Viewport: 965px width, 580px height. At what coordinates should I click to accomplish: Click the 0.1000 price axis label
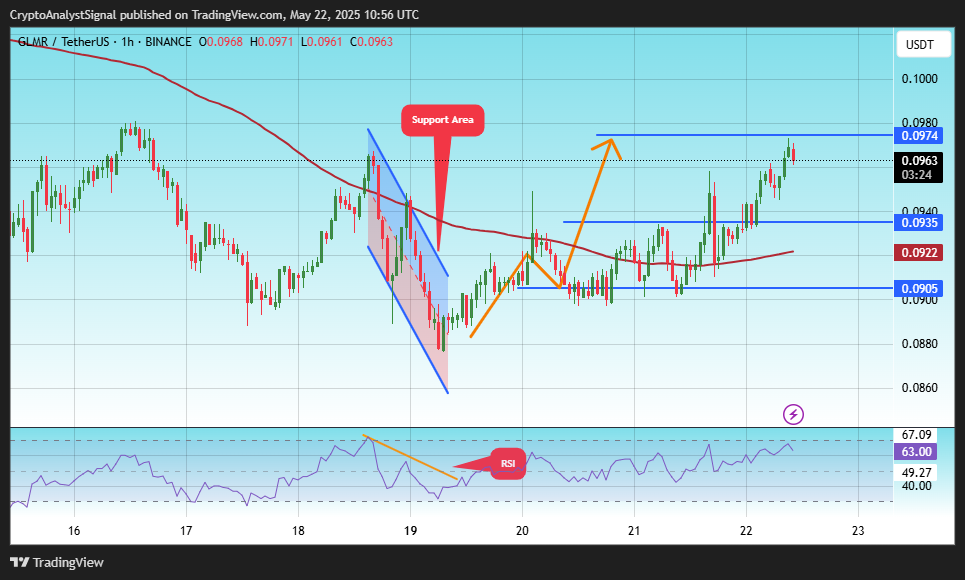click(919, 79)
